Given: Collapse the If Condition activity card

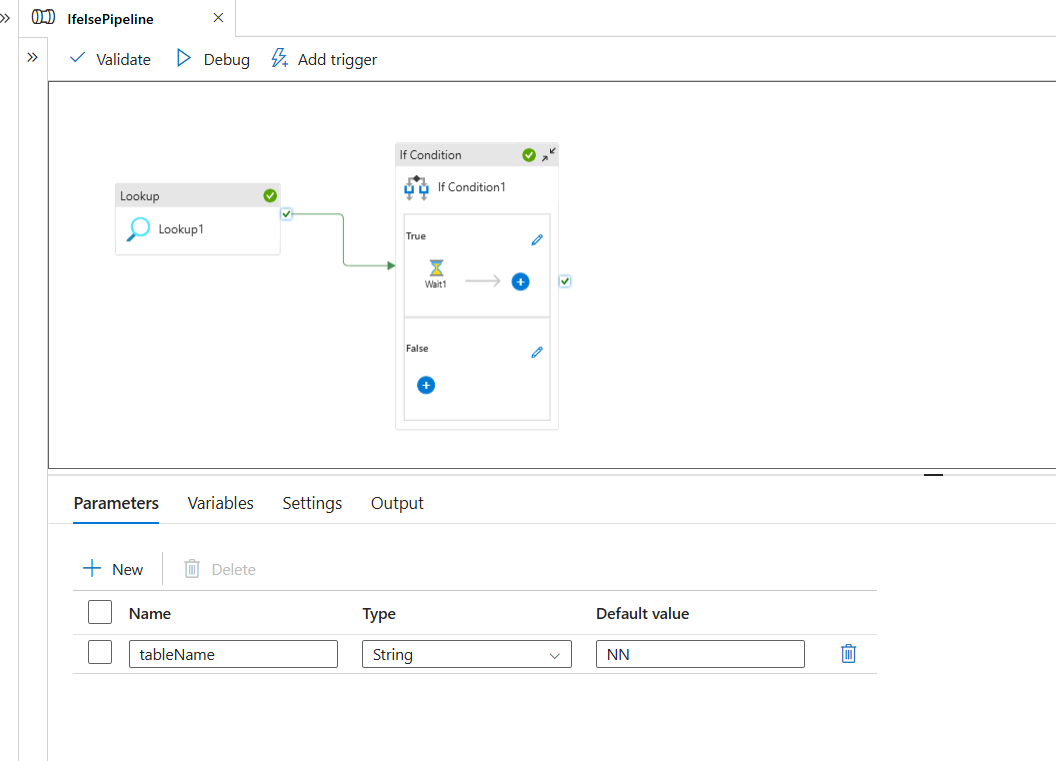Looking at the screenshot, I should pos(546,155).
